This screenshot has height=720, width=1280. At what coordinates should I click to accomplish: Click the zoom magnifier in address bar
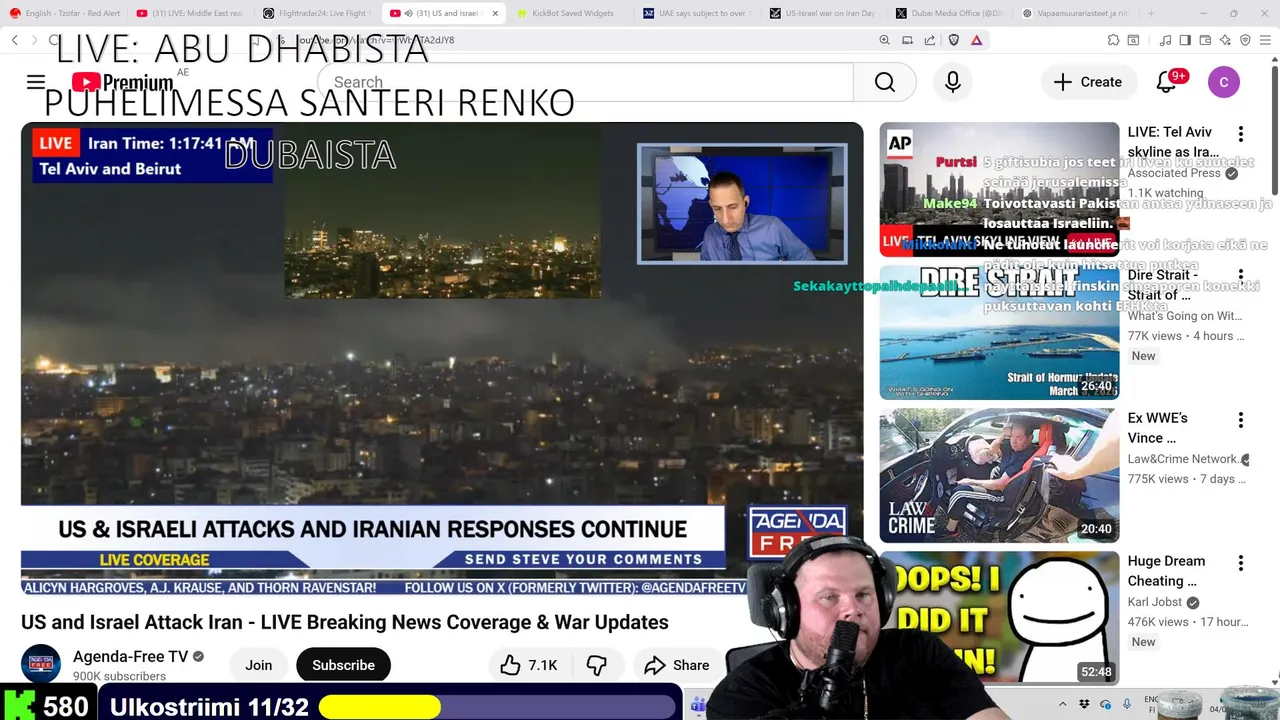(884, 40)
